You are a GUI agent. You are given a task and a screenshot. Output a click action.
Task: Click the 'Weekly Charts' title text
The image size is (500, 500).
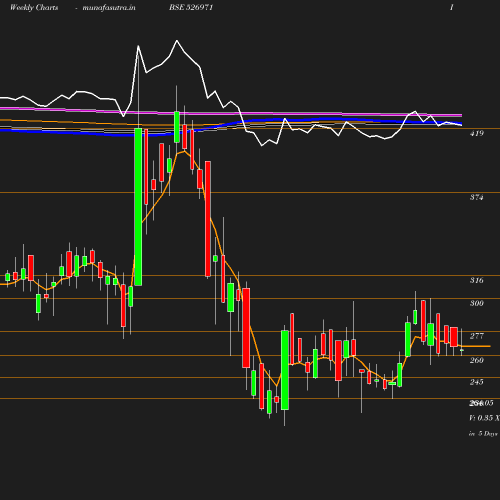(34, 7)
